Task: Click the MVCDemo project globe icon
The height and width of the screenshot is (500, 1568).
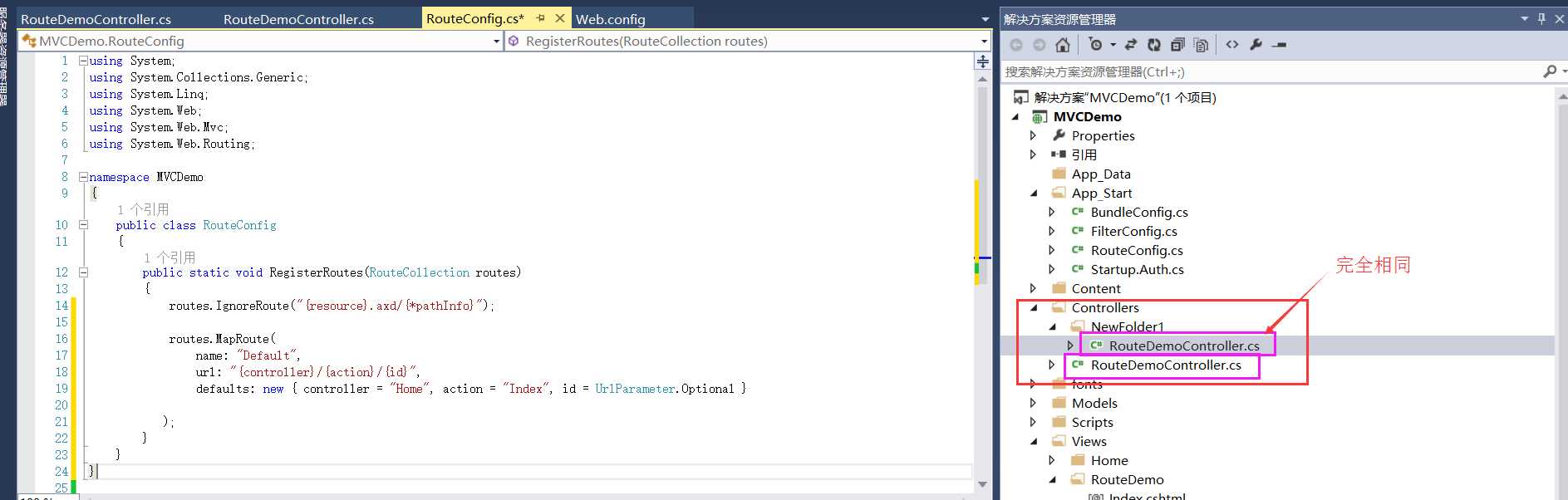Action: (x=1040, y=117)
